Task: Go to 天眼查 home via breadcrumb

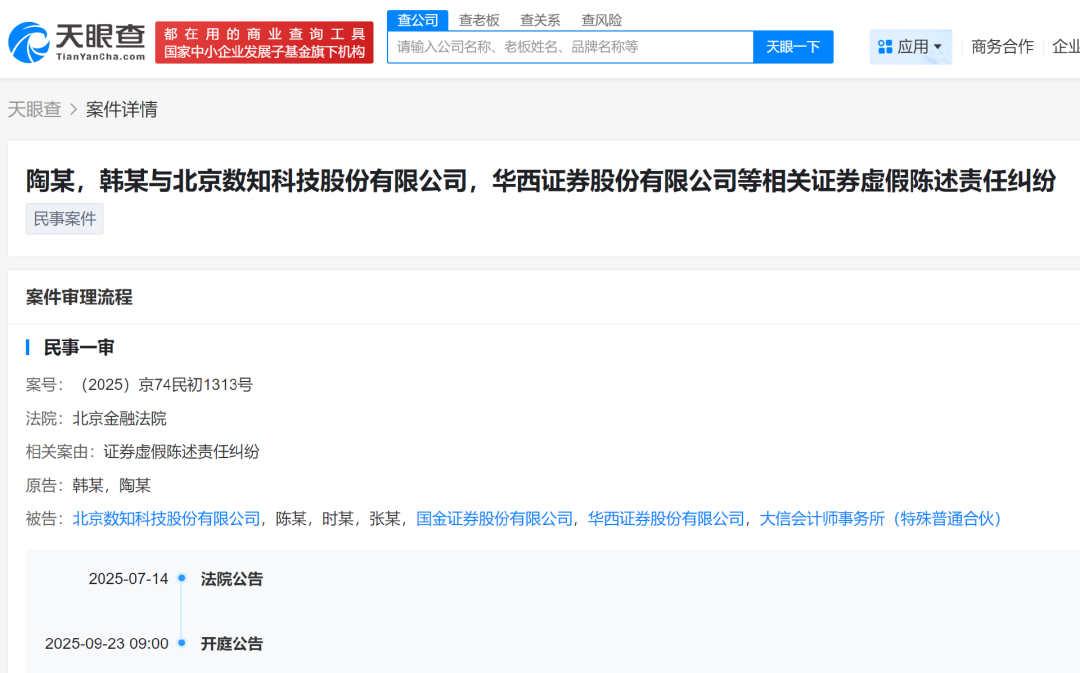Action: [34, 110]
